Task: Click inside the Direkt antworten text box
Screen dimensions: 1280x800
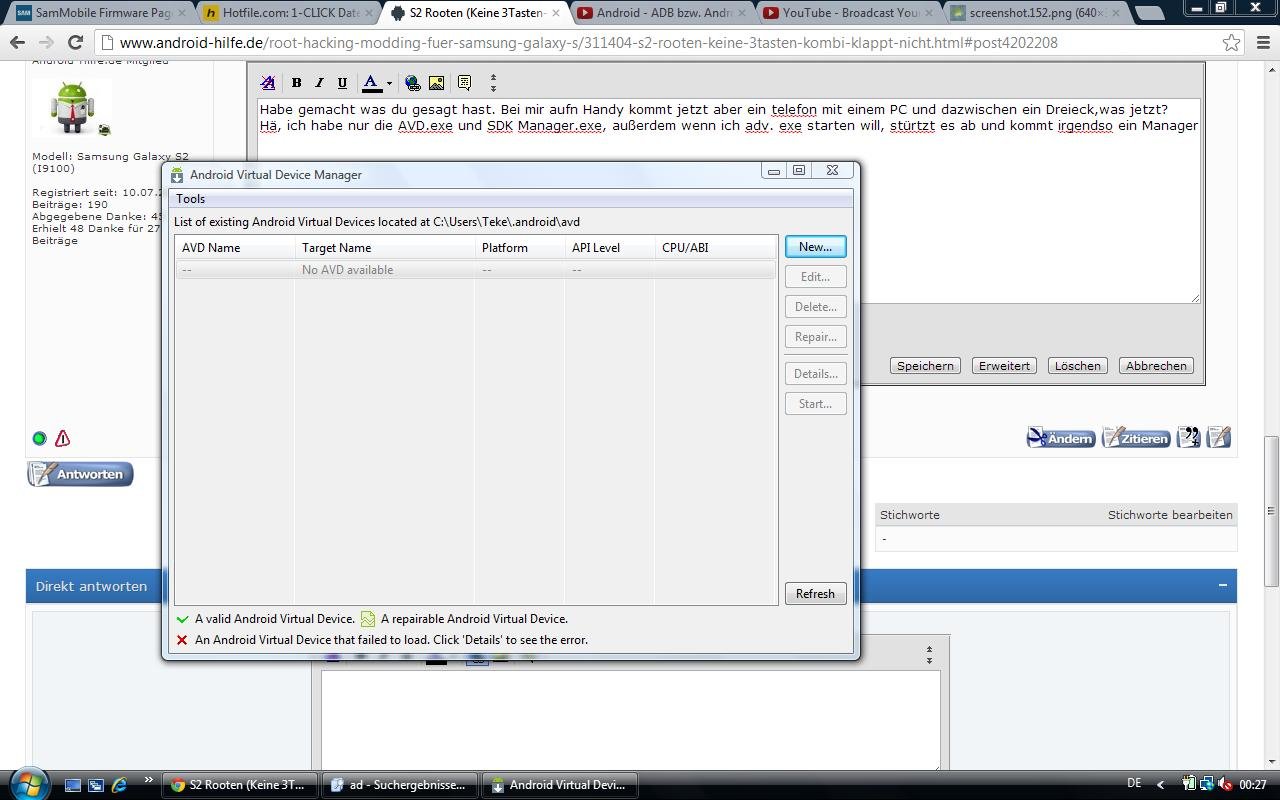Action: coord(630,720)
